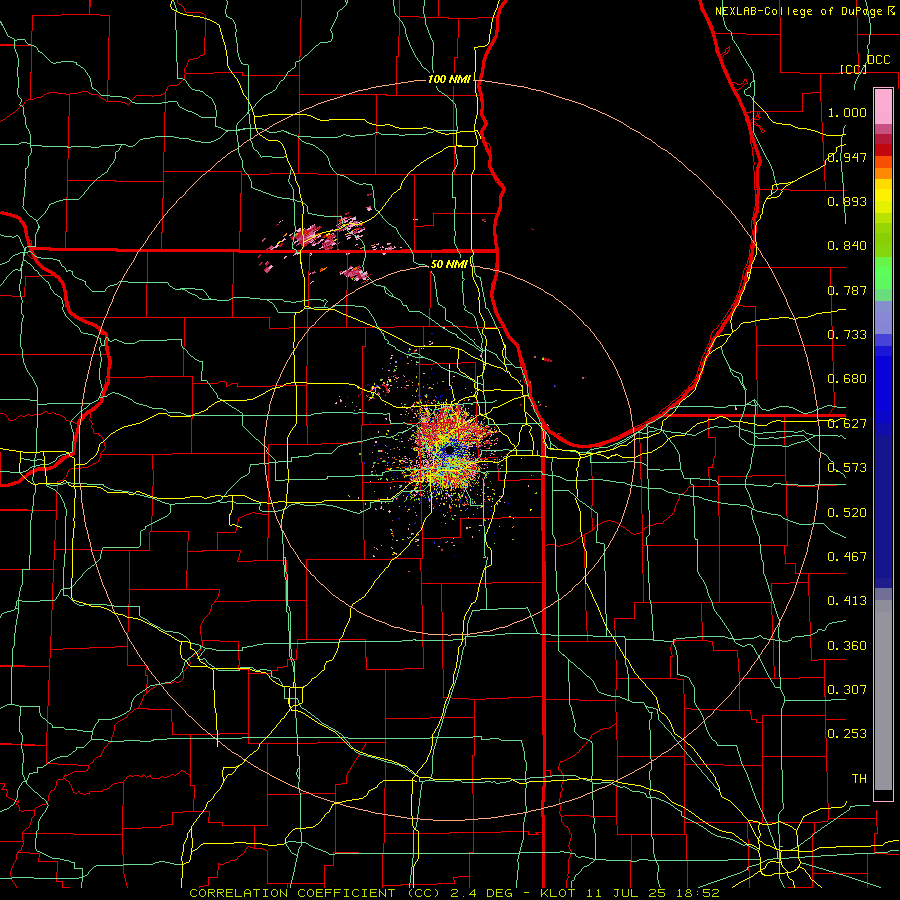Select the 0.947 scale value
900x900 pixels.
[847, 157]
